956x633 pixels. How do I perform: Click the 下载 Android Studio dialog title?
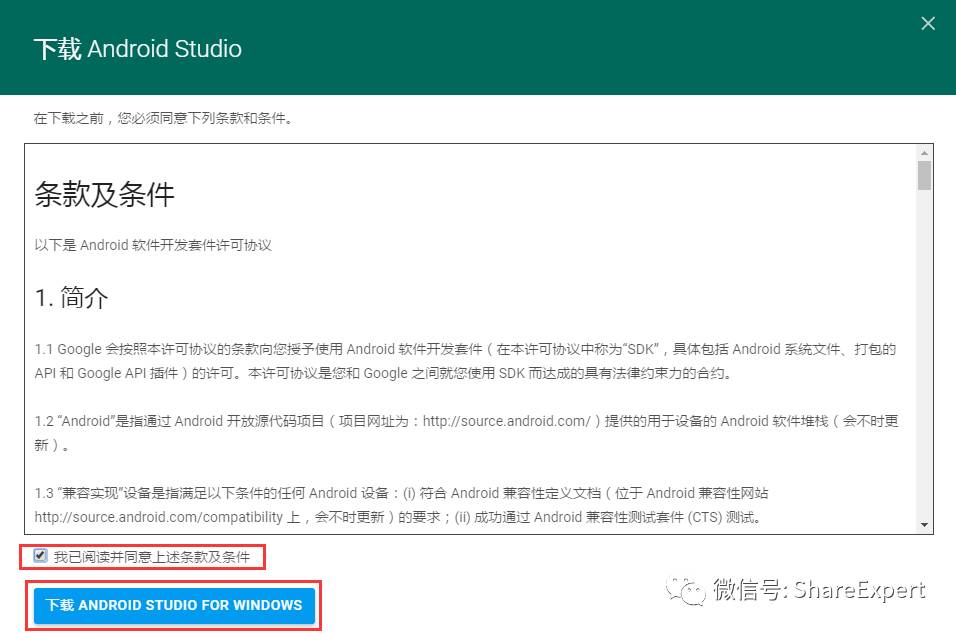pyautogui.click(x=138, y=49)
